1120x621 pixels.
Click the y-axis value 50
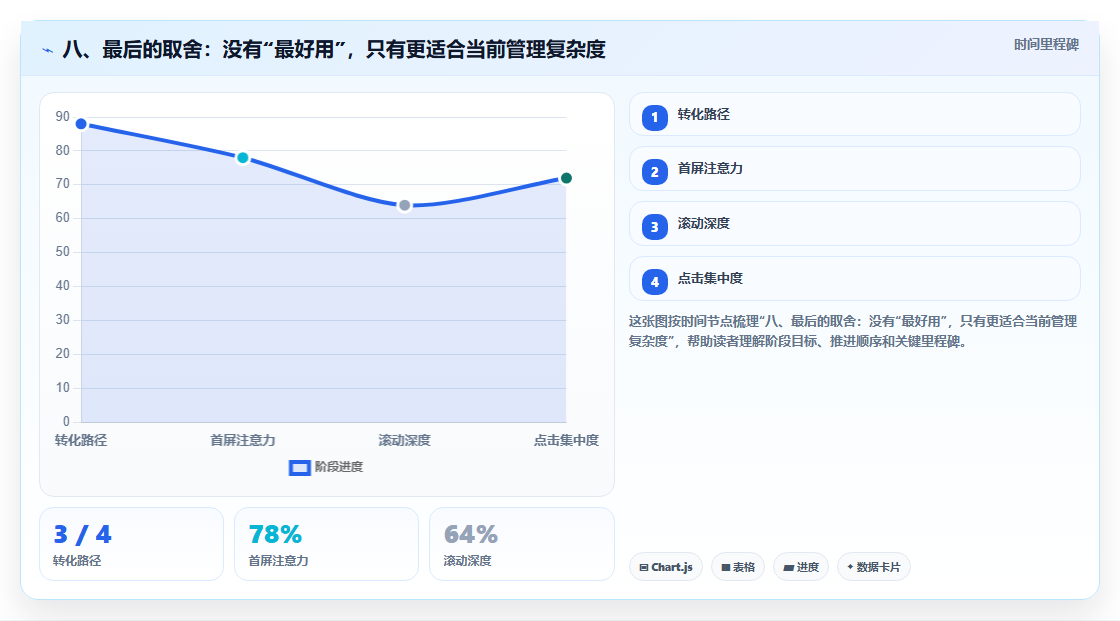click(x=63, y=252)
